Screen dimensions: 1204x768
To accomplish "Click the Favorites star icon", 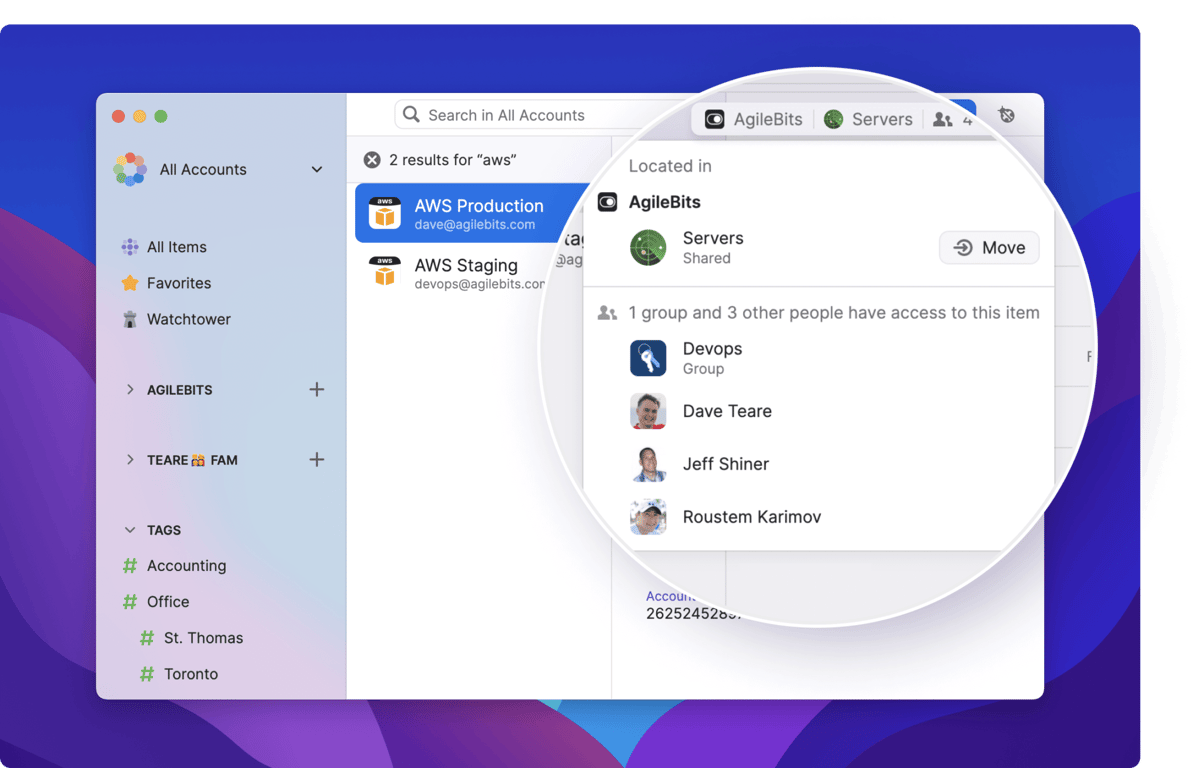I will click(x=130, y=283).
